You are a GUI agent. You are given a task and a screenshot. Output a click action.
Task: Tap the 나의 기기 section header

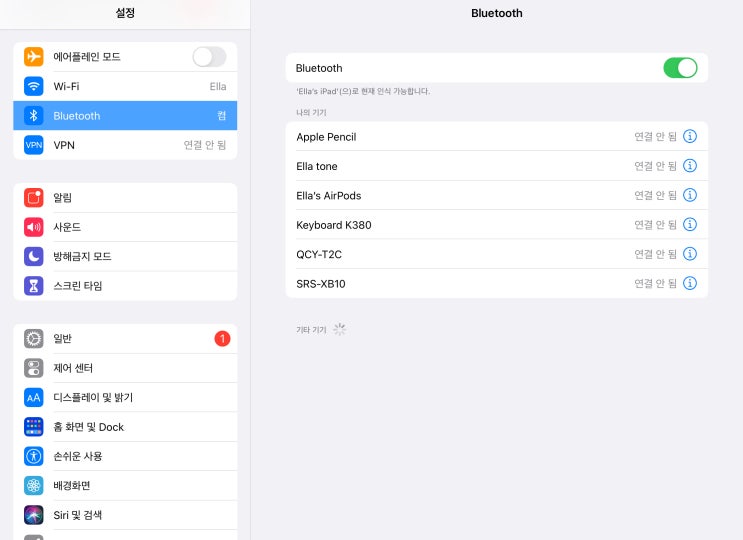pos(311,112)
